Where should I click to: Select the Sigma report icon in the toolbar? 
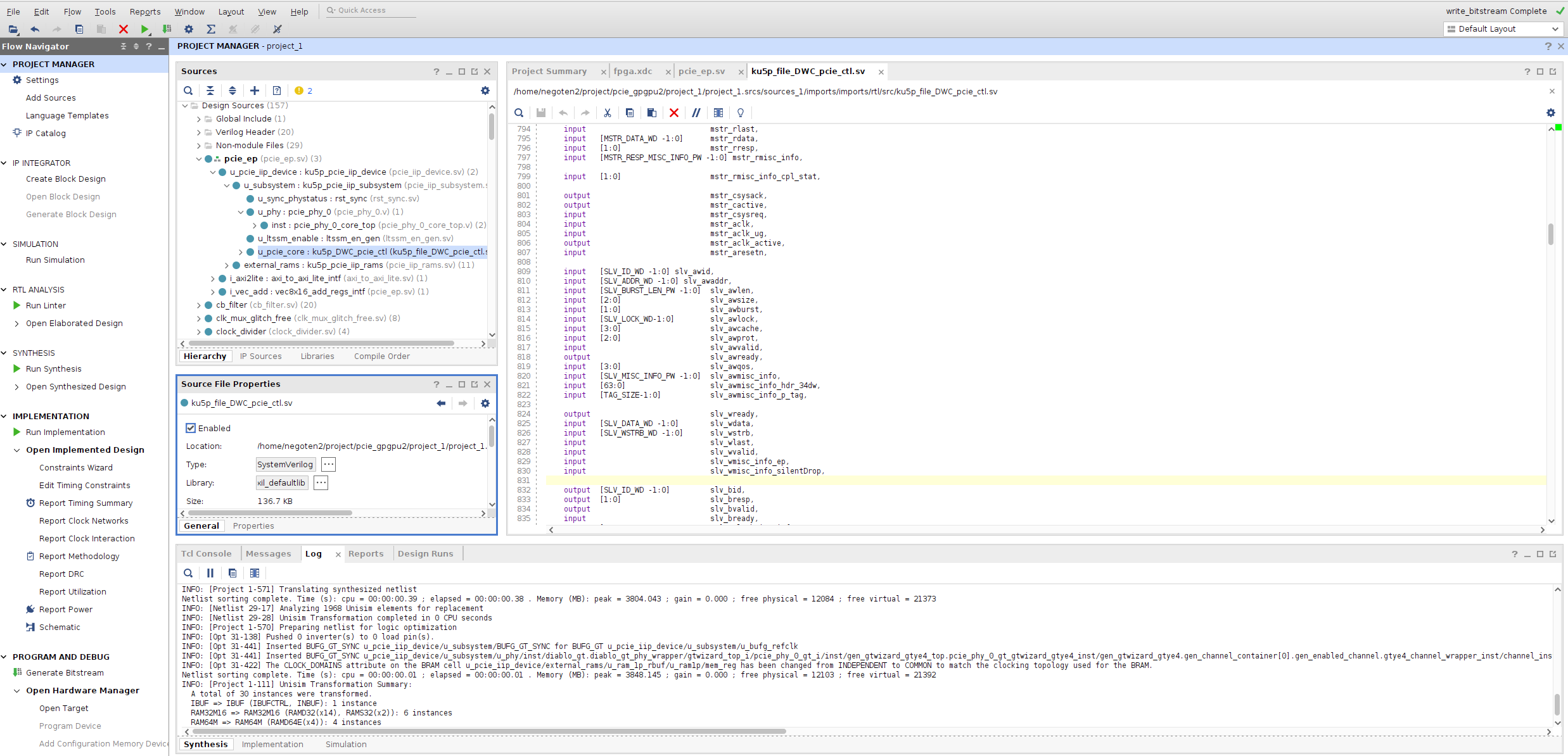coord(211,29)
